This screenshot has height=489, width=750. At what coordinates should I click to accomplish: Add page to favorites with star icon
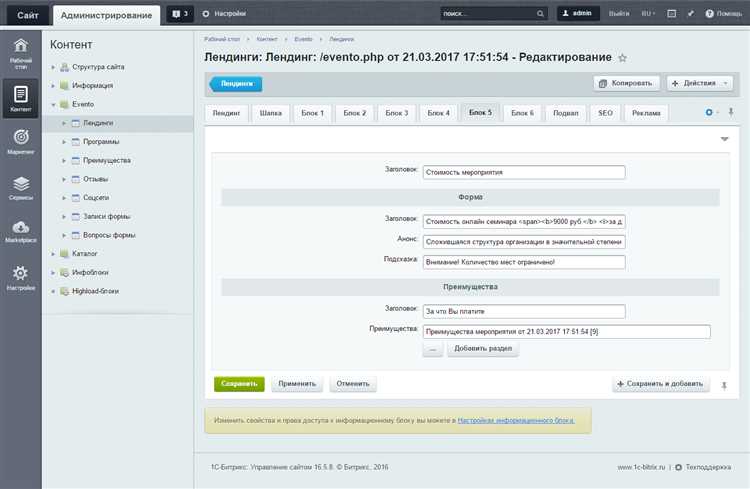coord(622,58)
